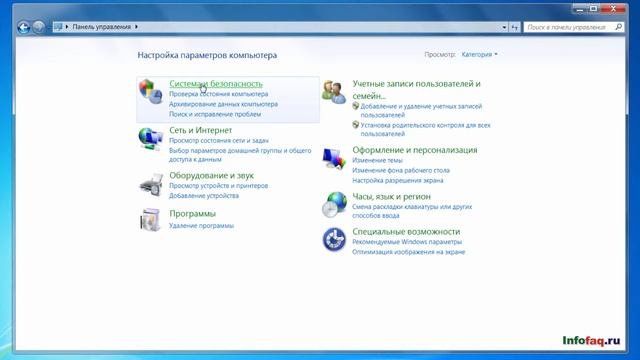The width and height of the screenshot is (640, 360).
Task: Open Добавление устройства link
Action: (x=204, y=196)
